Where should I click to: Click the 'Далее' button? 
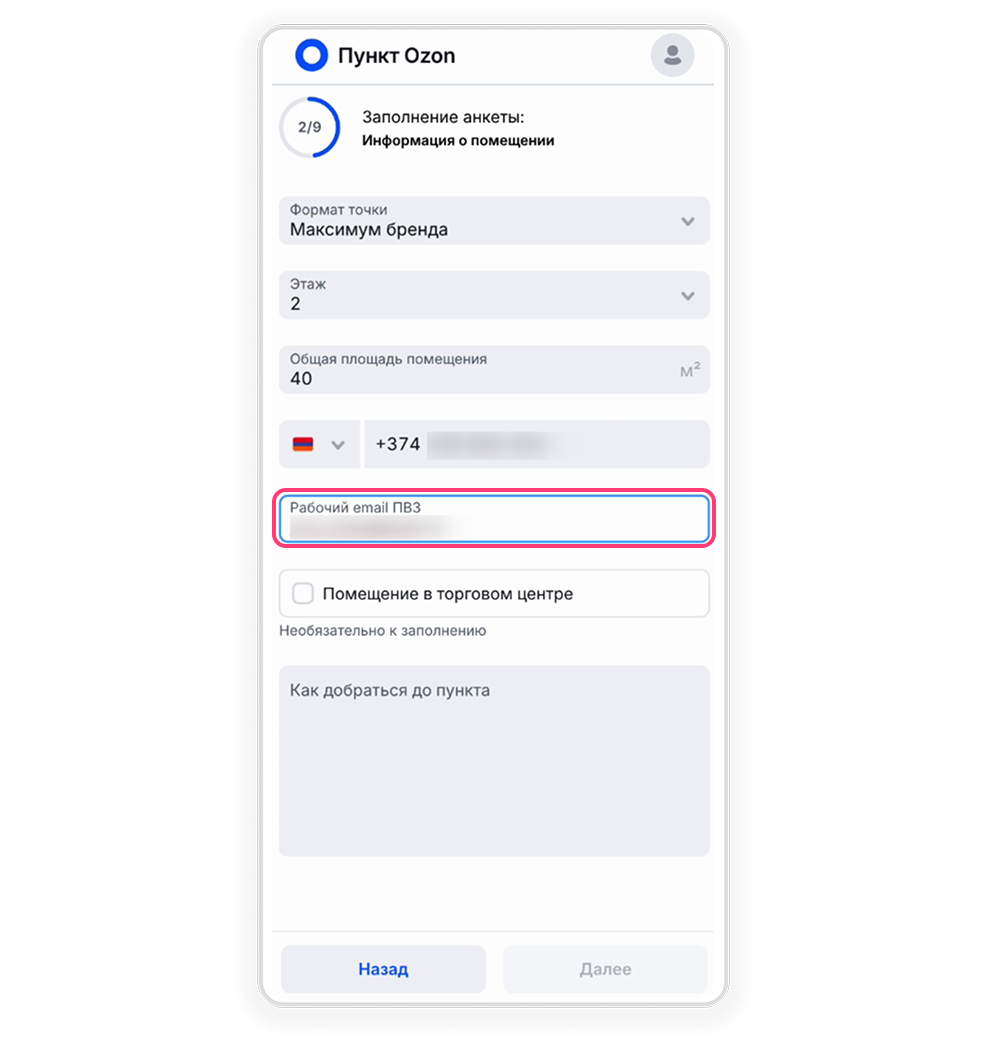[605, 969]
